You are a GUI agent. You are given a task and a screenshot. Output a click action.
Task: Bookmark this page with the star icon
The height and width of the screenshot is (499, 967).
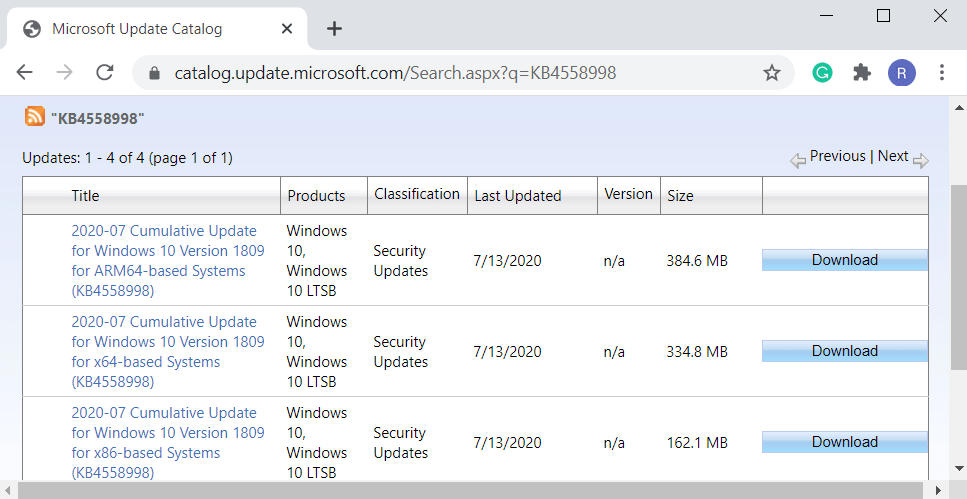click(772, 73)
